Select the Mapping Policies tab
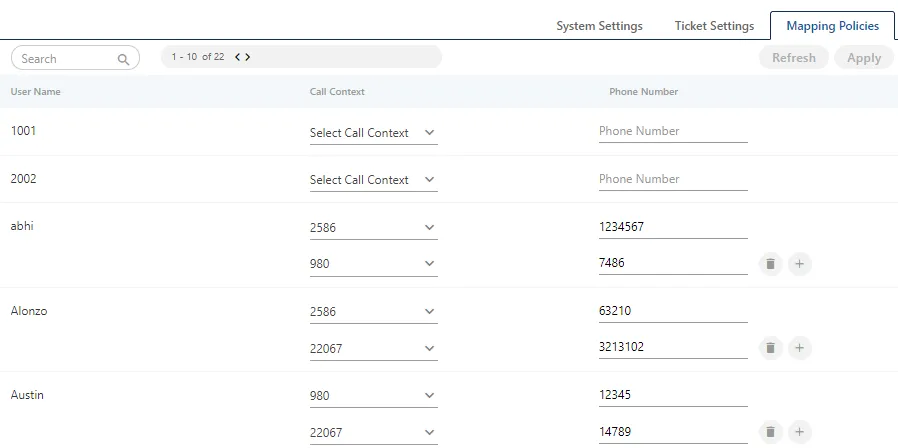This screenshot has width=898, height=448. (833, 26)
